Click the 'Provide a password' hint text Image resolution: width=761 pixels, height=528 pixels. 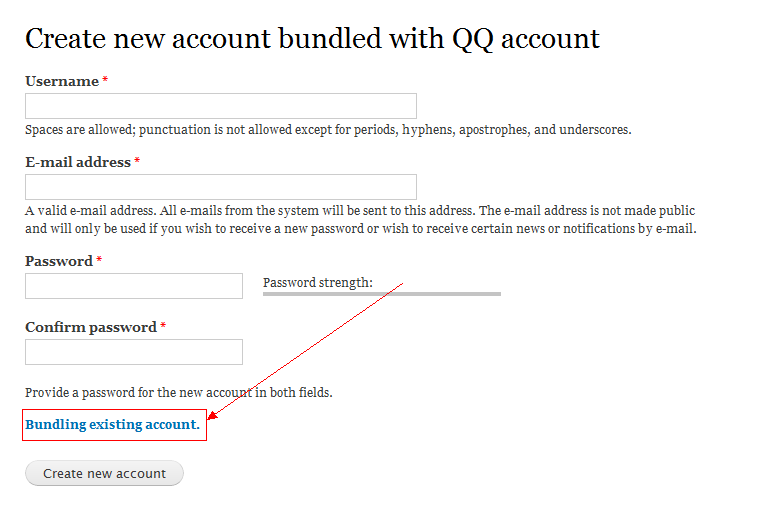(x=178, y=393)
